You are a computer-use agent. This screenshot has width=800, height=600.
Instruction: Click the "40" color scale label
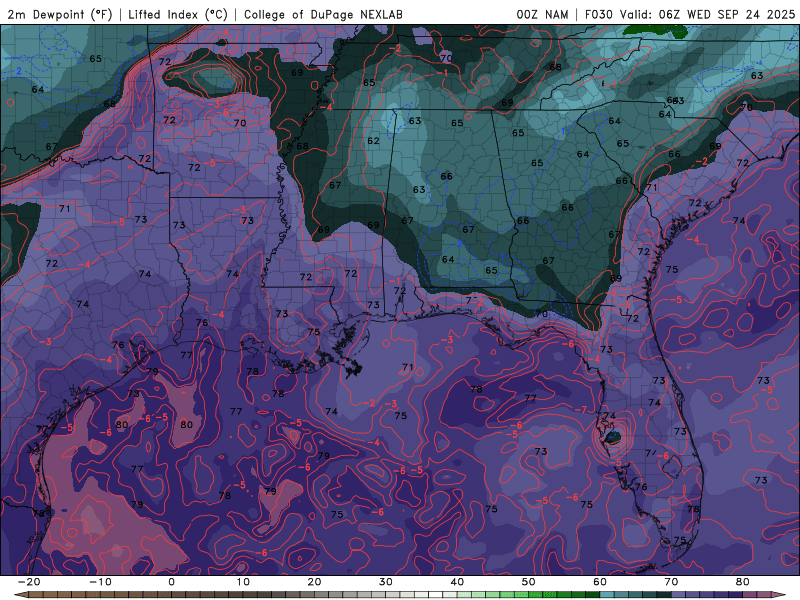[457, 582]
